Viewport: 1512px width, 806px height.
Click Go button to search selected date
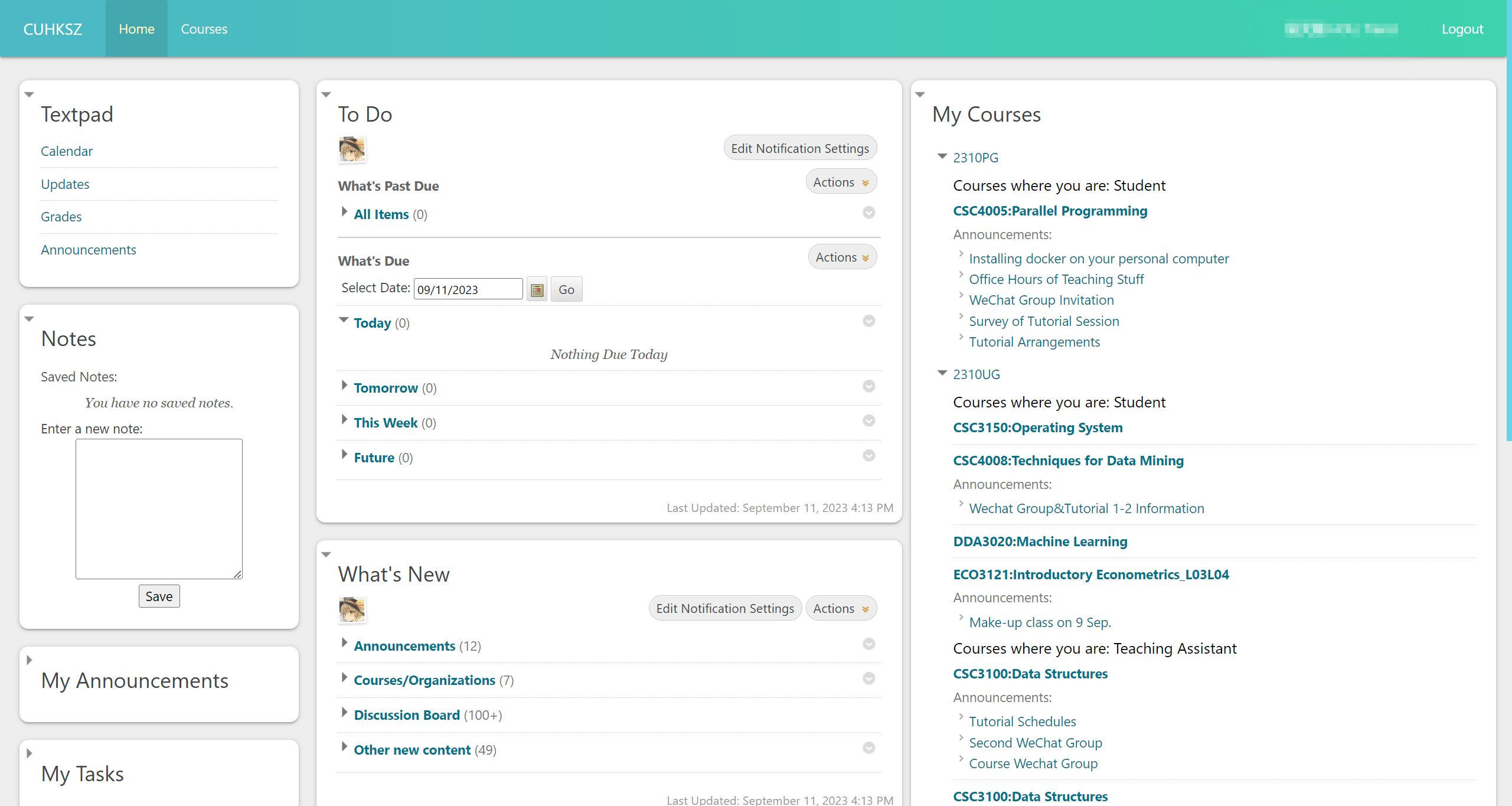click(567, 289)
